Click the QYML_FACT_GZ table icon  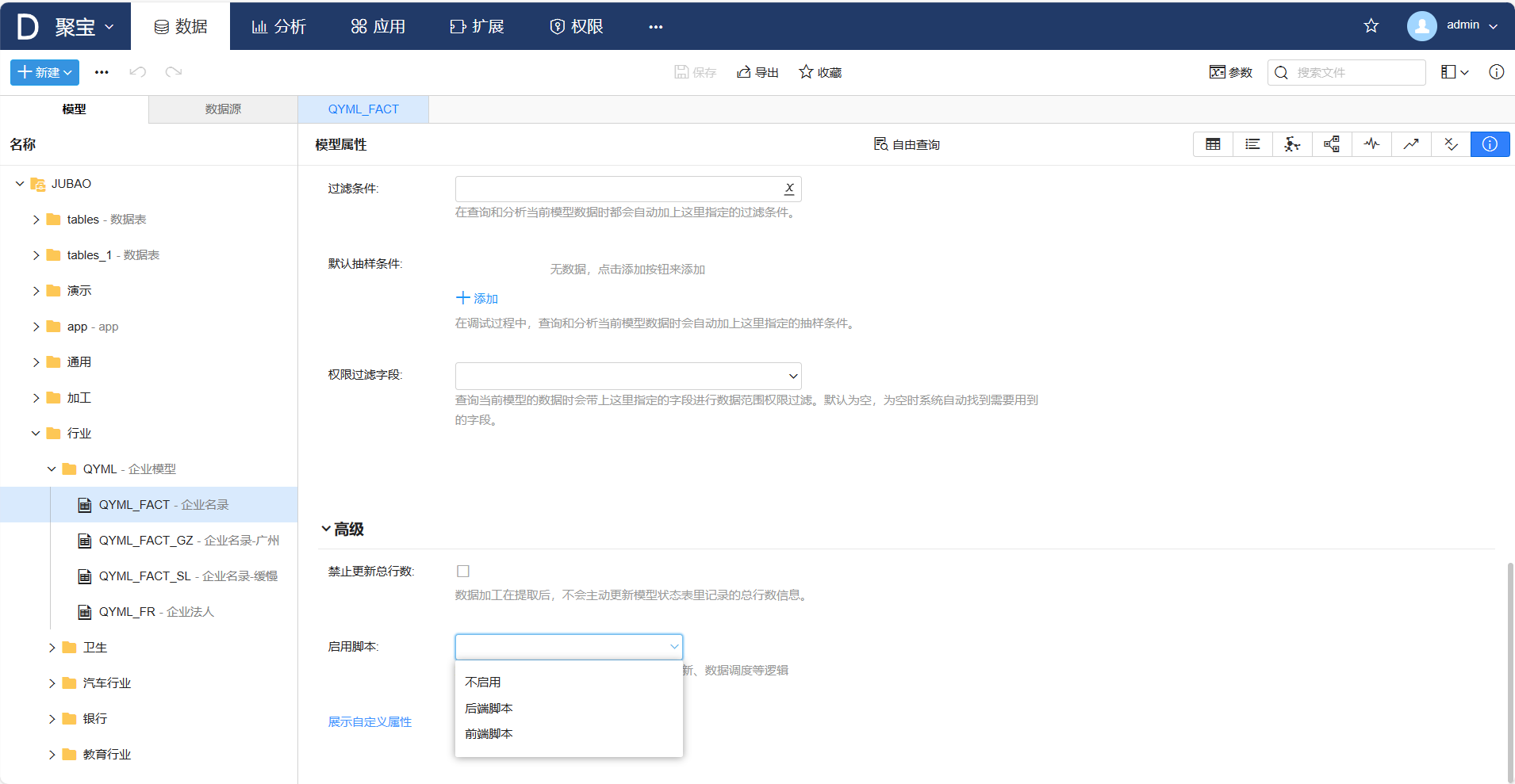click(x=85, y=541)
